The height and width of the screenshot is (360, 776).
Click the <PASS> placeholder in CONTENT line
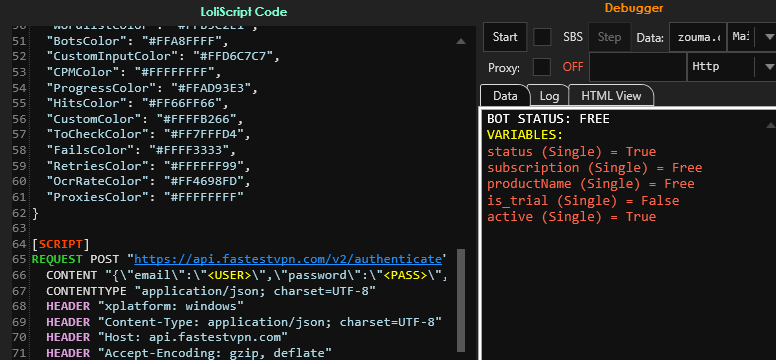click(x=405, y=275)
